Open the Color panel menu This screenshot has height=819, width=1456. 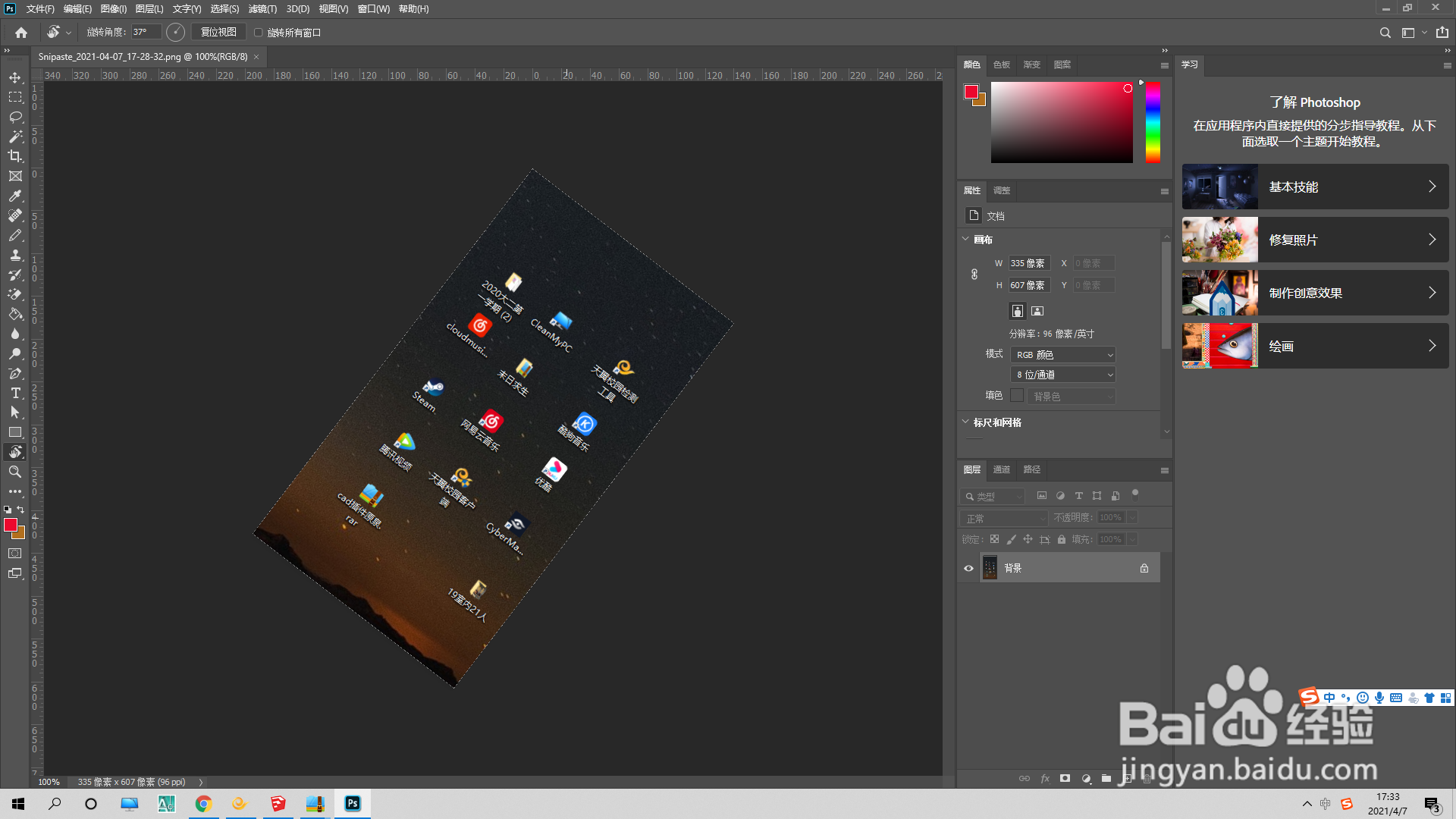click(1164, 65)
